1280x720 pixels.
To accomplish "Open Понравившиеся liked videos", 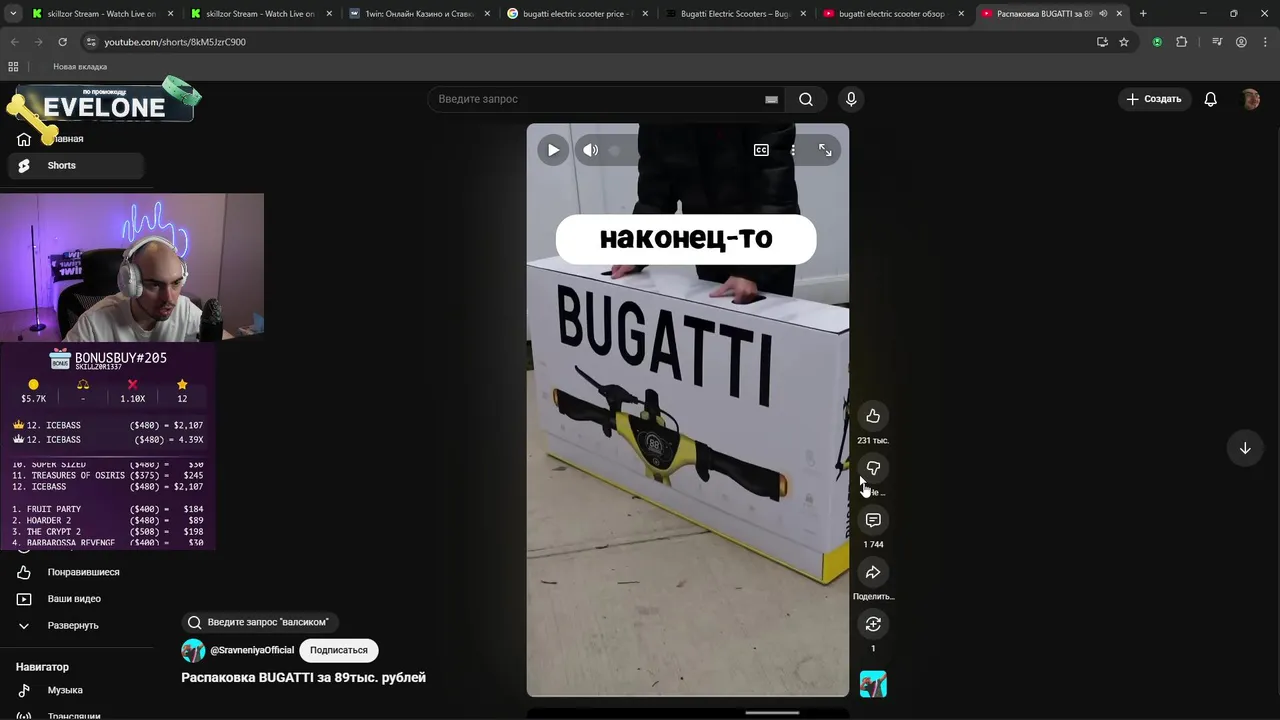I will pos(75,572).
